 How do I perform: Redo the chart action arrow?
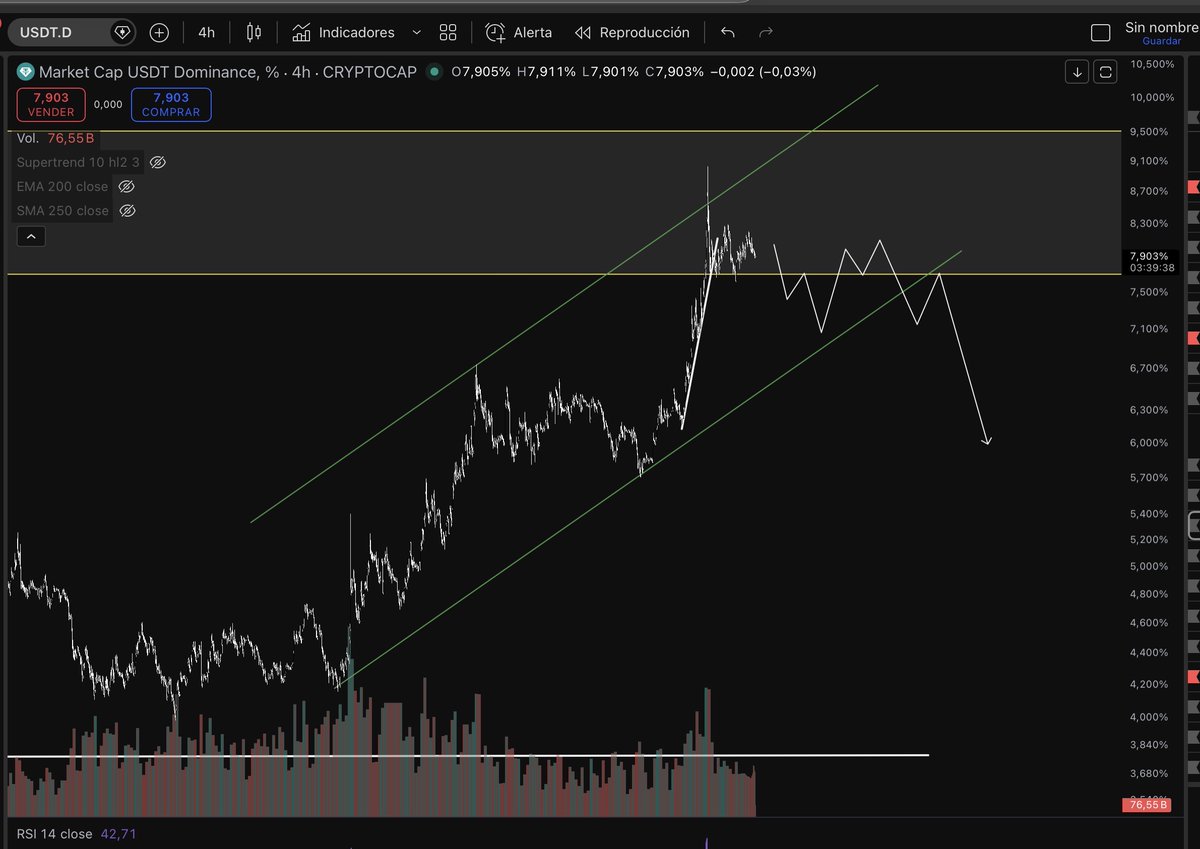tap(766, 32)
